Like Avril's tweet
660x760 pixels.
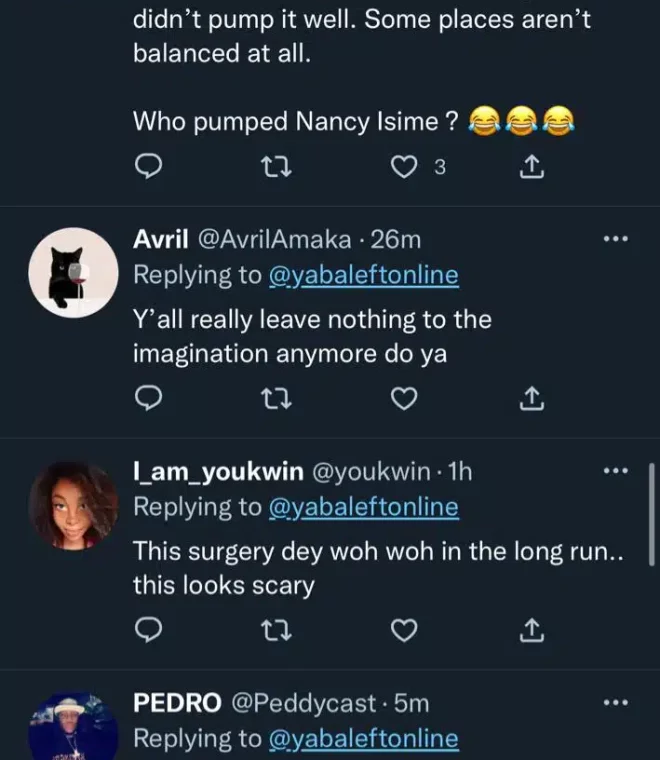pyautogui.click(x=403, y=400)
